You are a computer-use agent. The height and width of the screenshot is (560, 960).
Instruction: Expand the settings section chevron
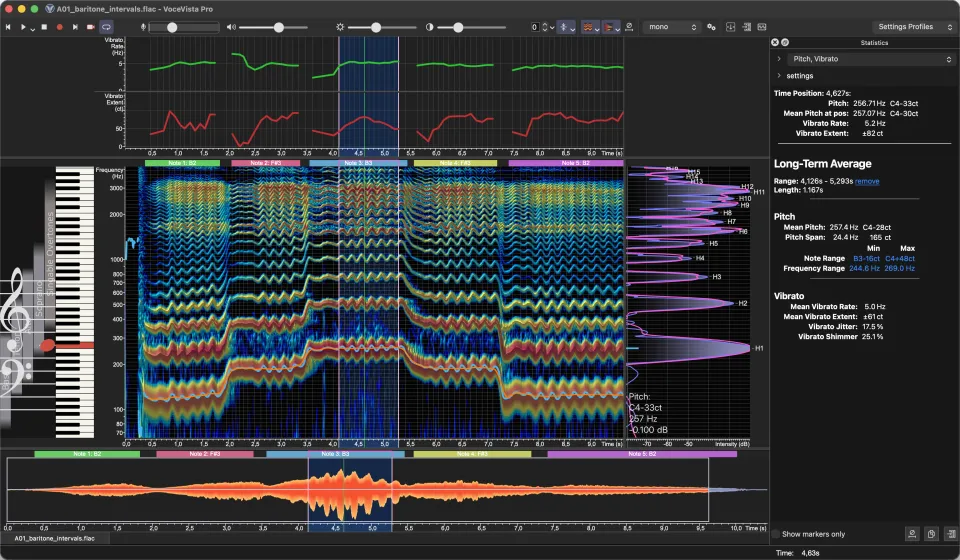click(779, 76)
